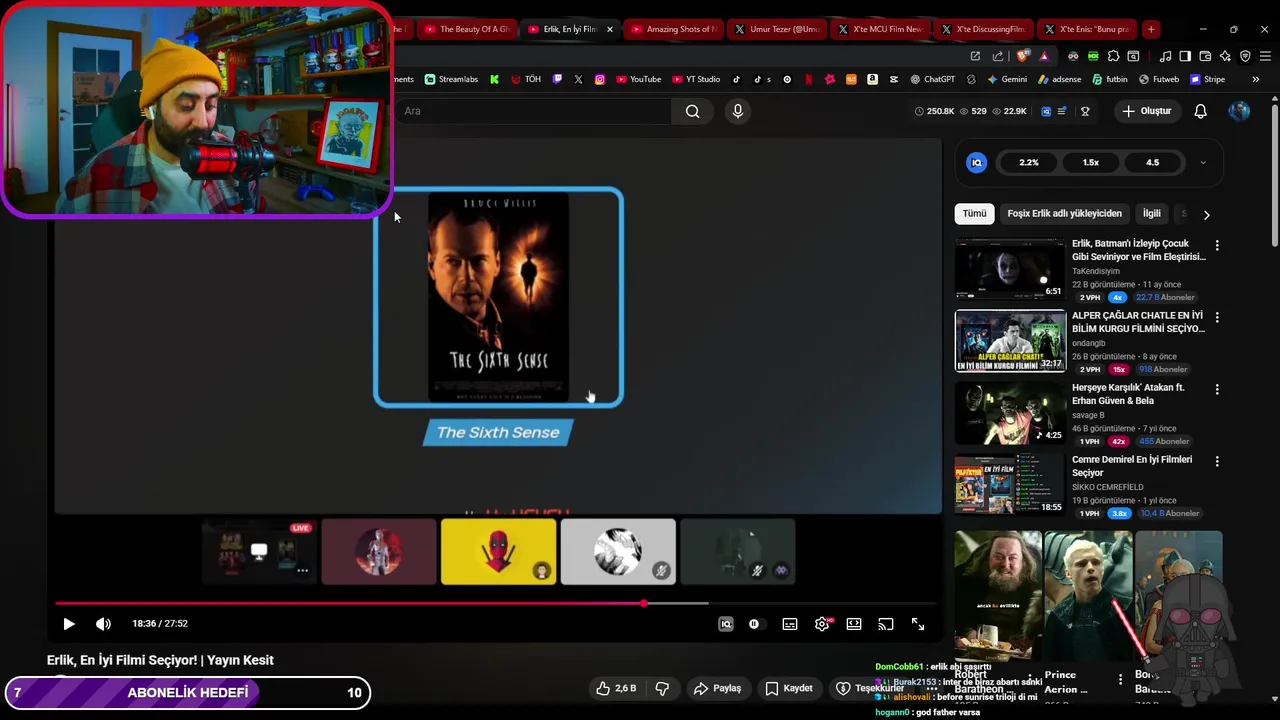
Task: Open the vidIQ icon in player controls
Action: (726, 624)
